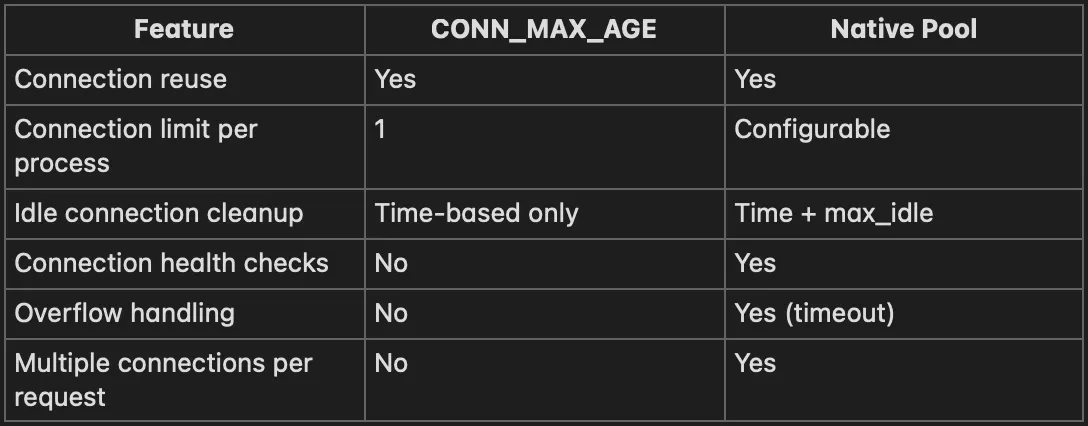Select Native Pool Yes for health checks

coord(755,263)
